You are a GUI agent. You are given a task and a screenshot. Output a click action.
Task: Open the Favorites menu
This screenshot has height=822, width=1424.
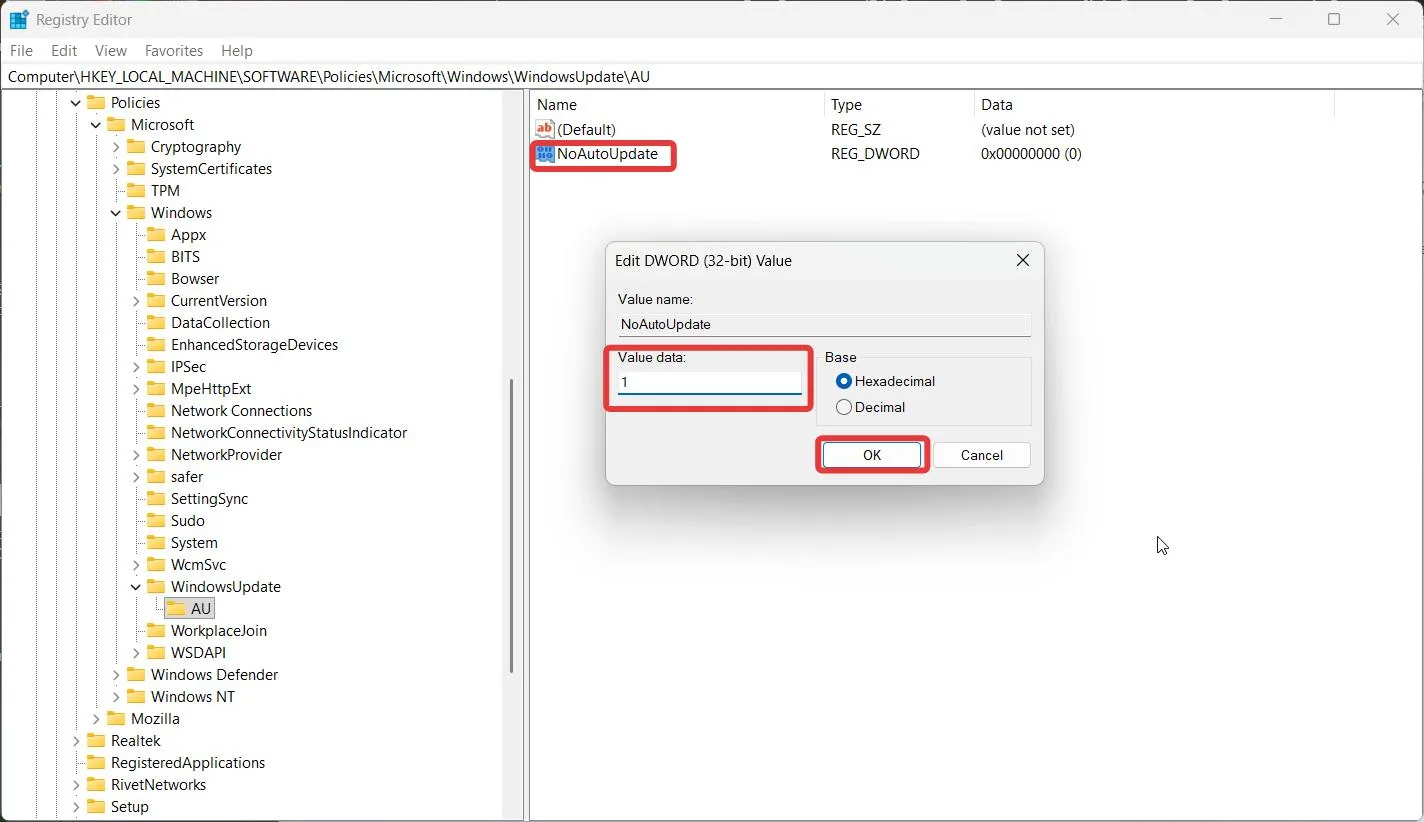[x=174, y=50]
